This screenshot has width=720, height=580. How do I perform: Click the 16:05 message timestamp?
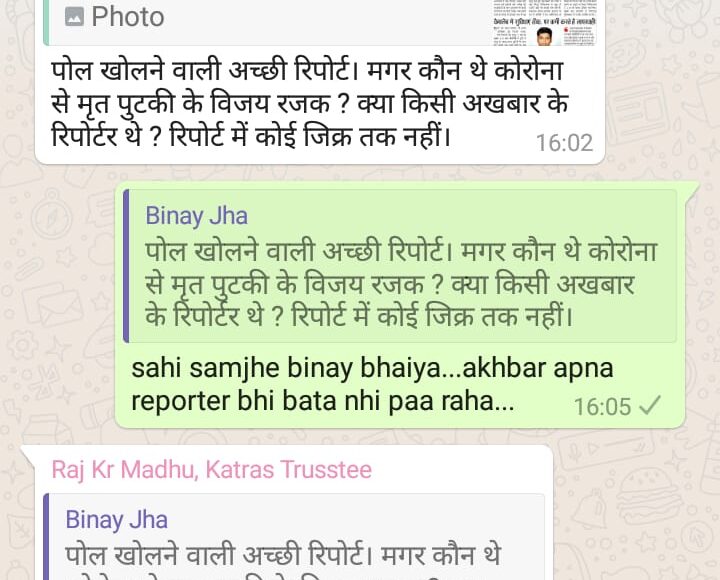[x=602, y=407]
